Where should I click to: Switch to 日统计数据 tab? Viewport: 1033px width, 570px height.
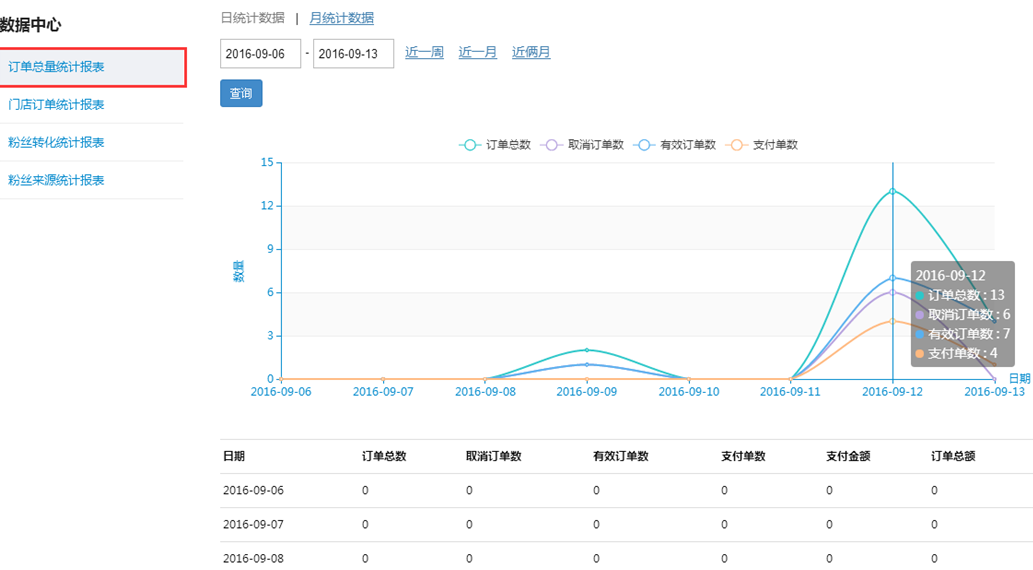click(x=252, y=18)
